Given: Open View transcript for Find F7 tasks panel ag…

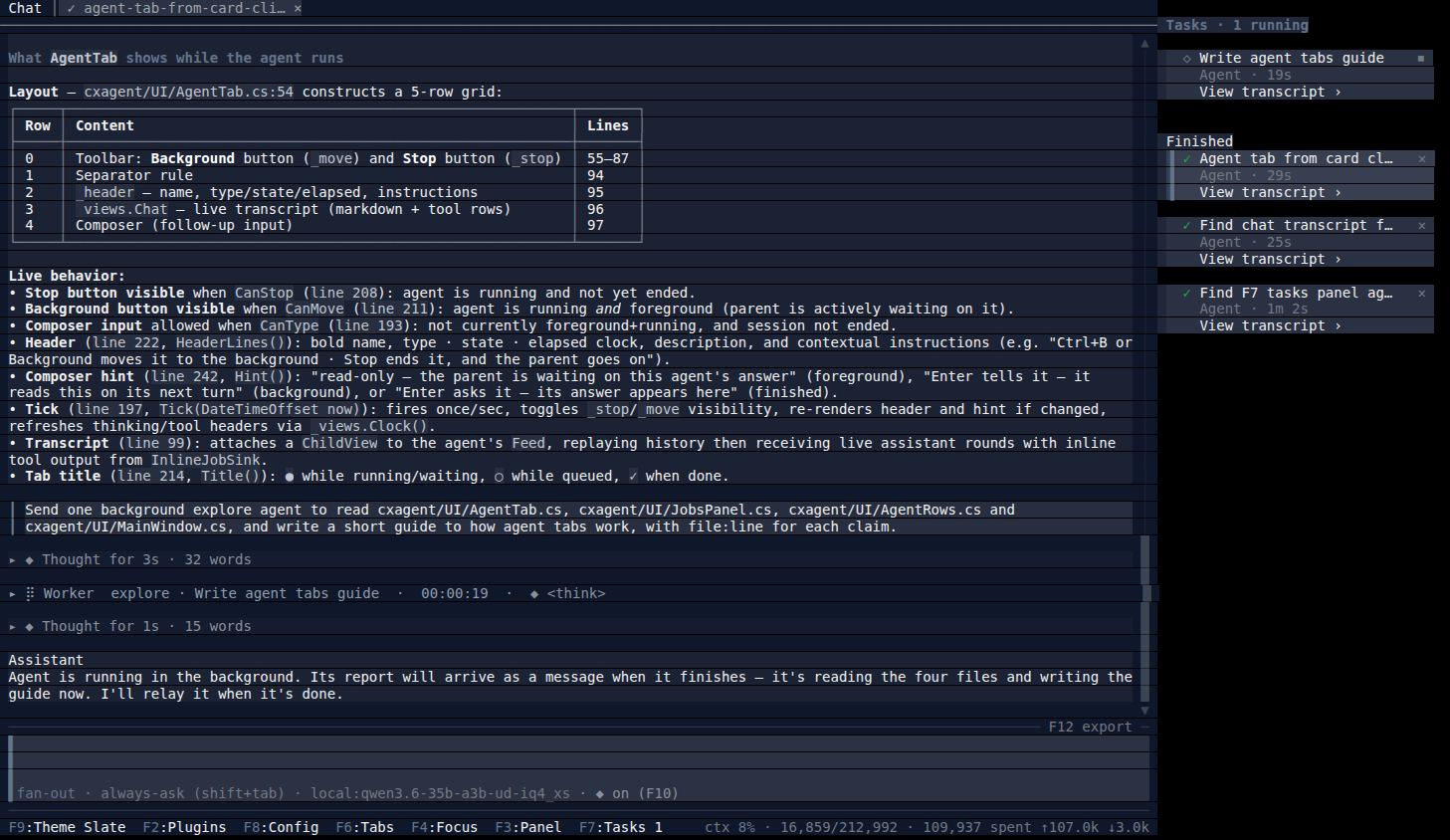Looking at the screenshot, I should [x=1270, y=326].
